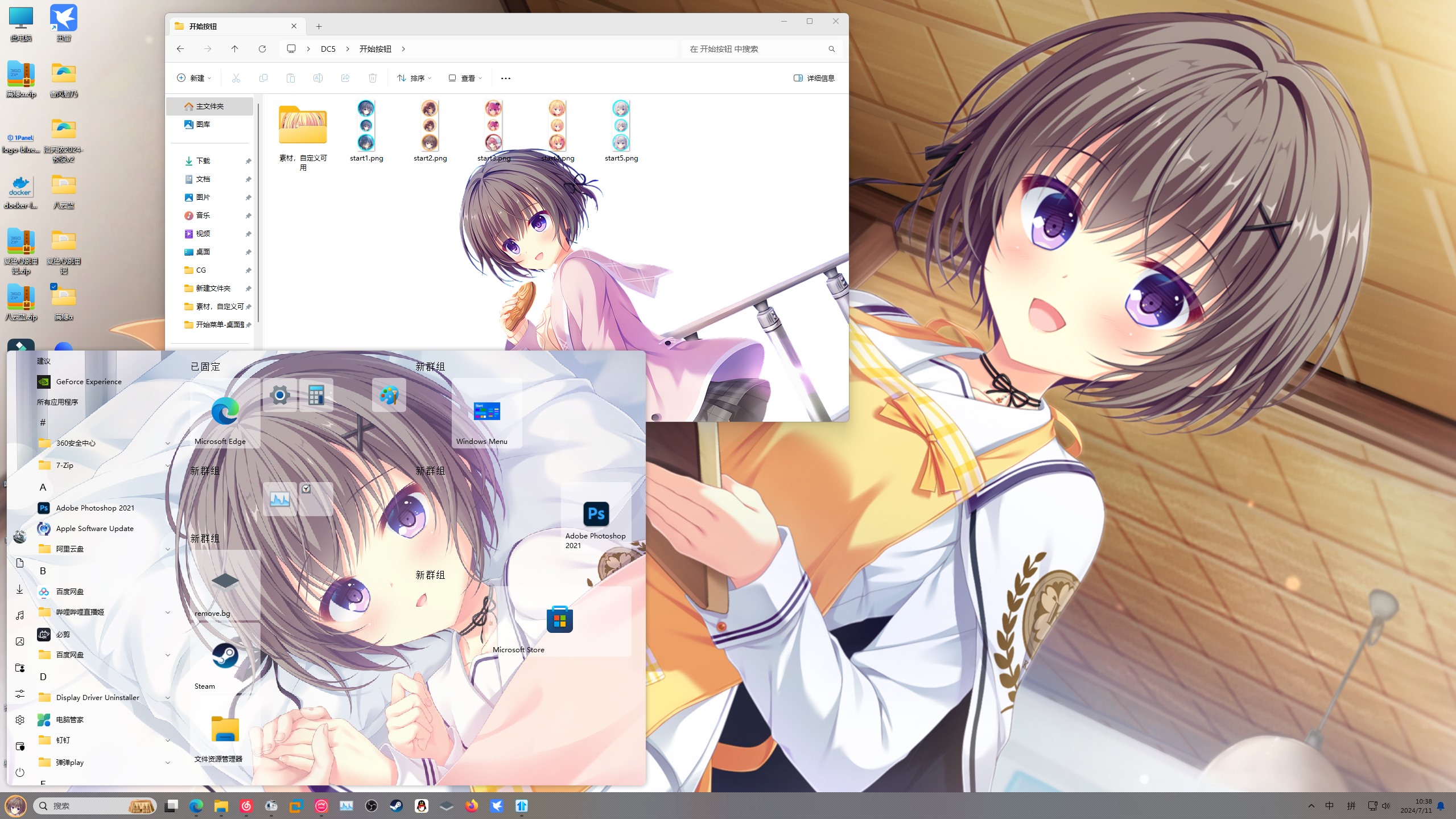
Task: Open Adobe Photoshop 2021 in app list
Action: point(95,508)
